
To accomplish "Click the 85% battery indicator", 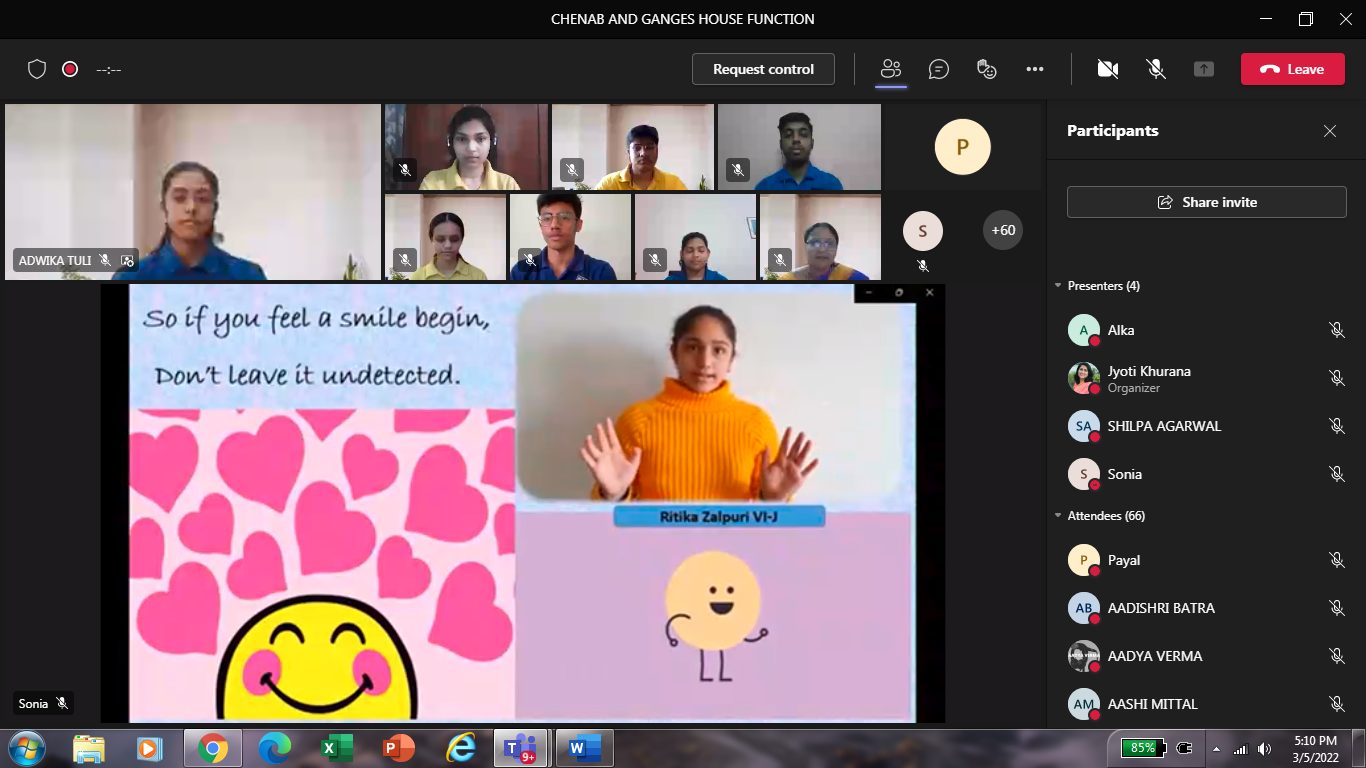I will [1142, 748].
